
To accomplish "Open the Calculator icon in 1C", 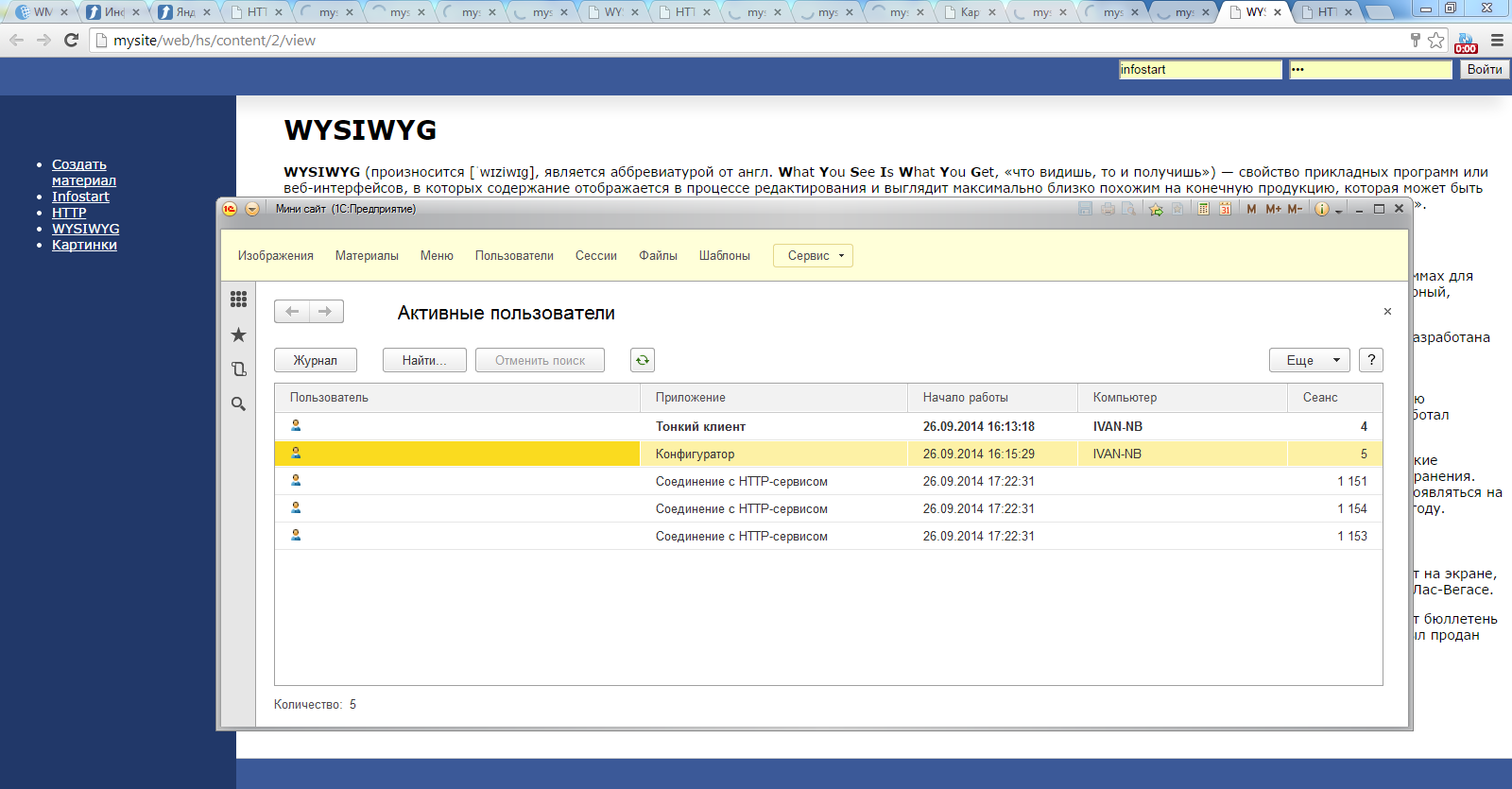I will (1203, 209).
